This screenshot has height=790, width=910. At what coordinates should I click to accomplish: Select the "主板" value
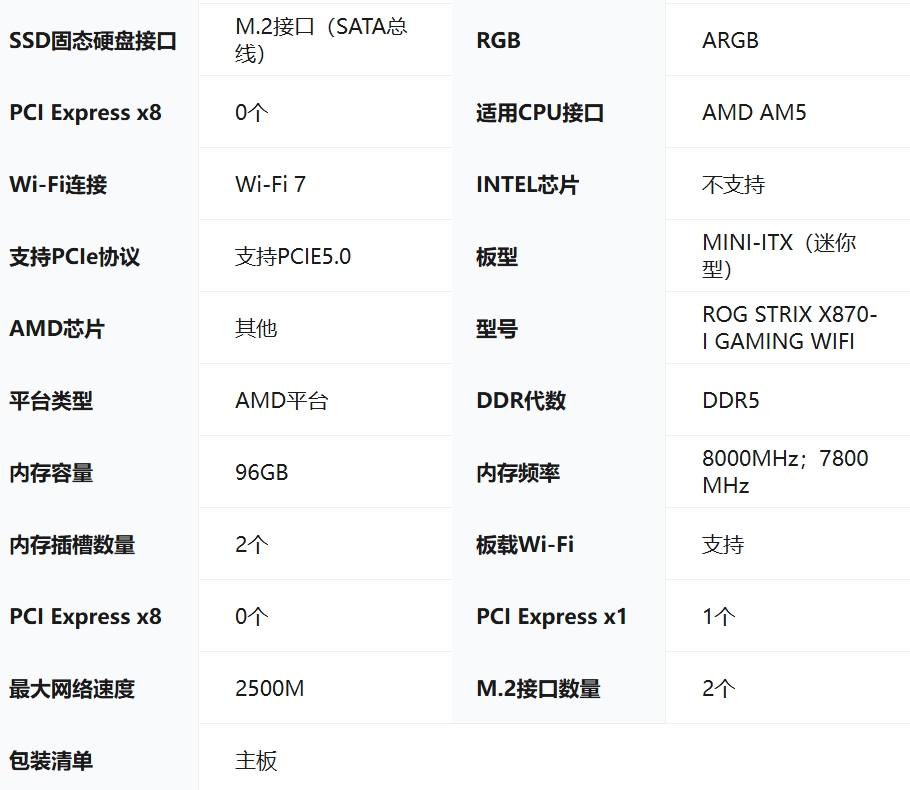[256, 760]
